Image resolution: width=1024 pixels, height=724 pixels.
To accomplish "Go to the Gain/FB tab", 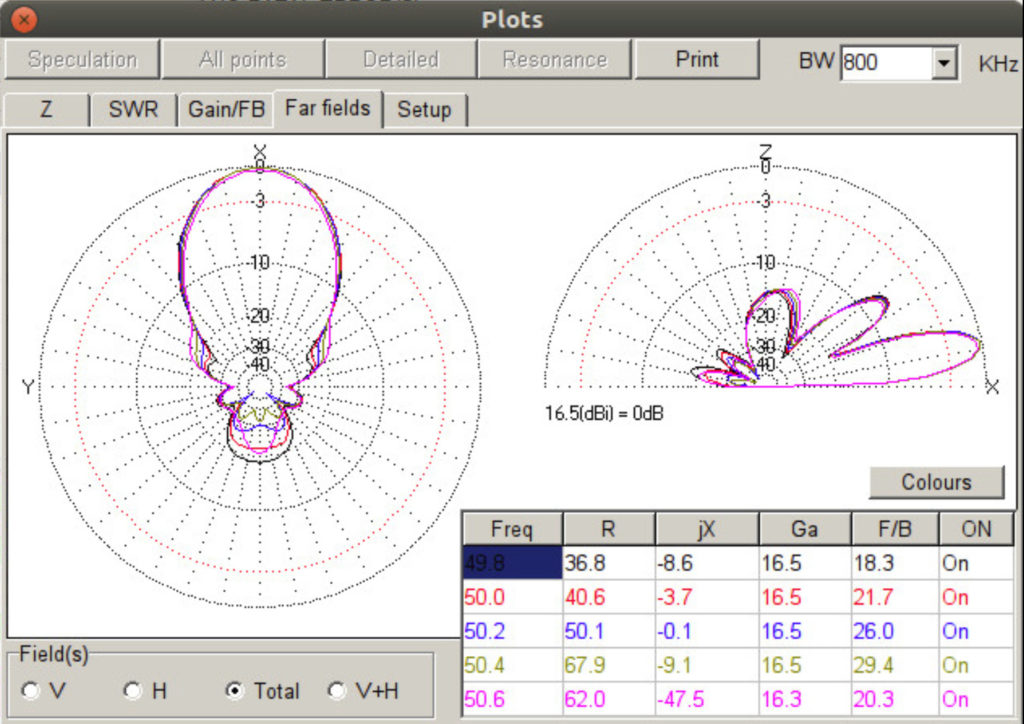I will click(x=226, y=110).
